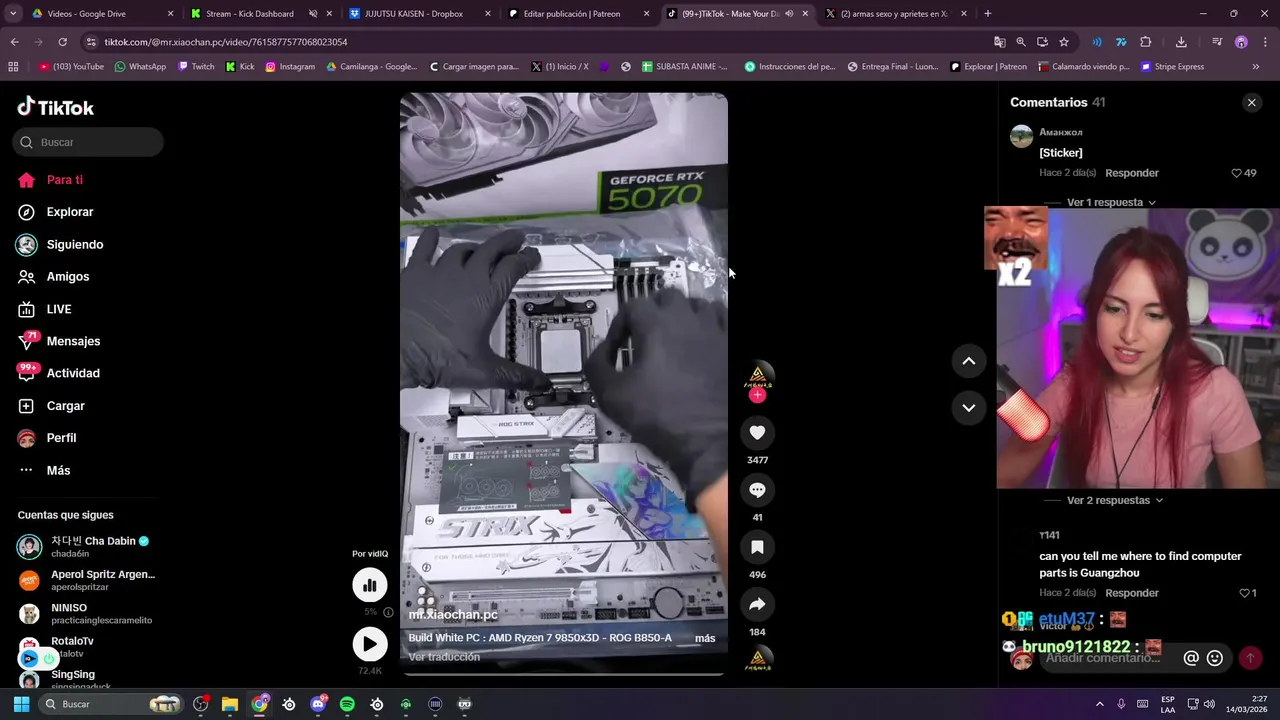1280x720 pixels.
Task: Bookmark the video with 496 saves
Action: (757, 547)
